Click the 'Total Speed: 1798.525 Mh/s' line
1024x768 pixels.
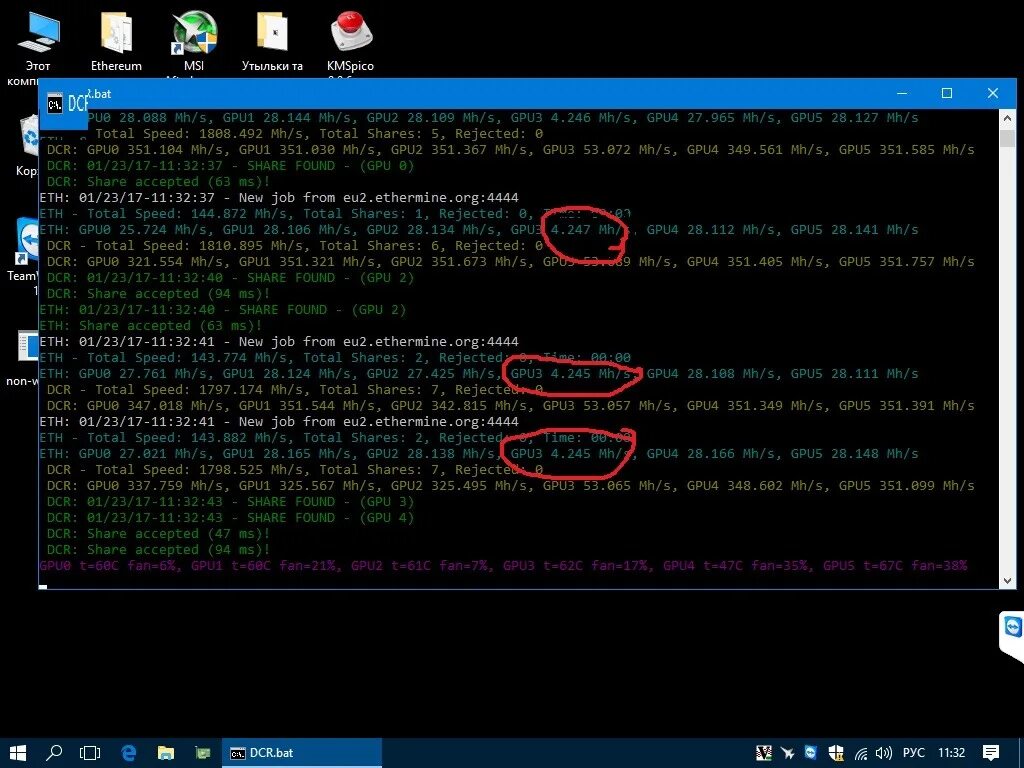pyautogui.click(x=295, y=470)
